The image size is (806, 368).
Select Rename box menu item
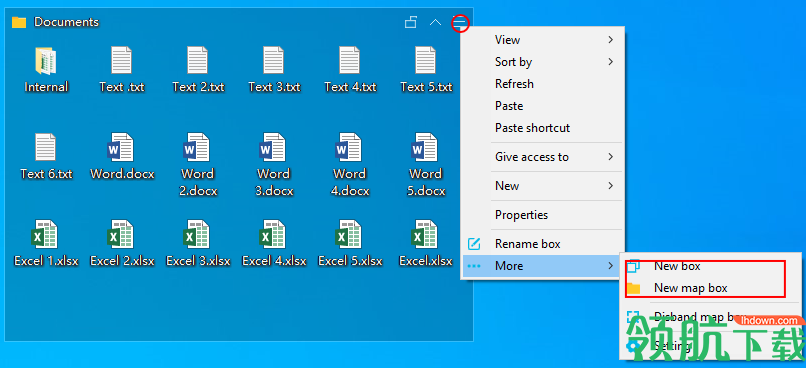(x=542, y=244)
